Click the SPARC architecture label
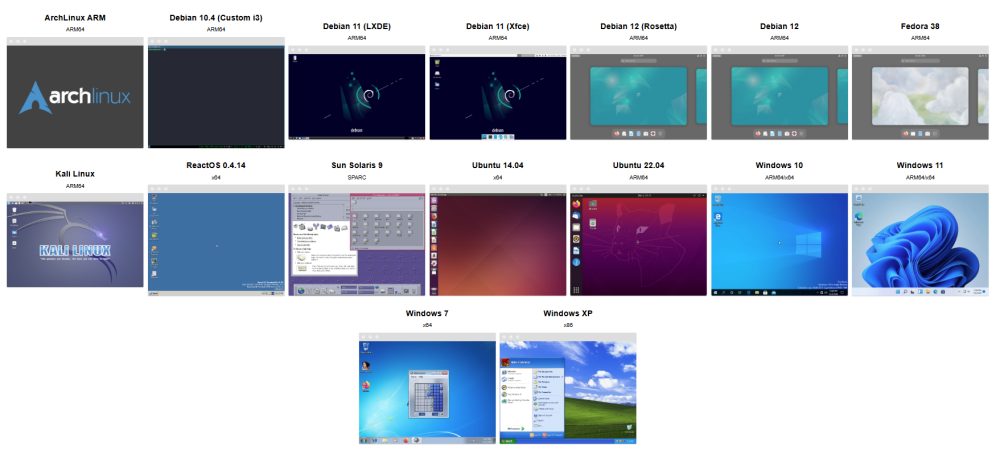 pyautogui.click(x=357, y=177)
